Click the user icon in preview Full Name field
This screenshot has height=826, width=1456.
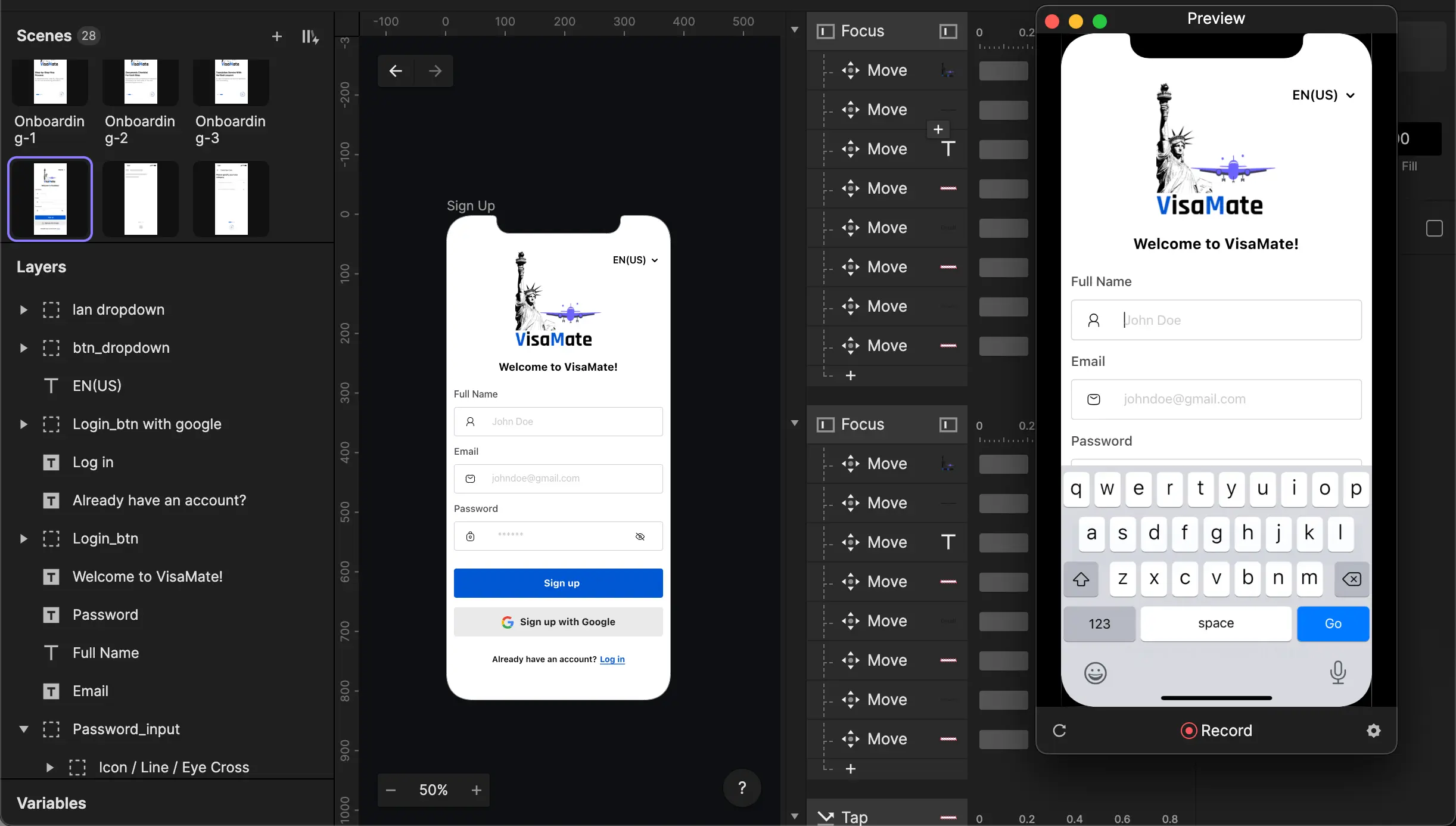1094,321
